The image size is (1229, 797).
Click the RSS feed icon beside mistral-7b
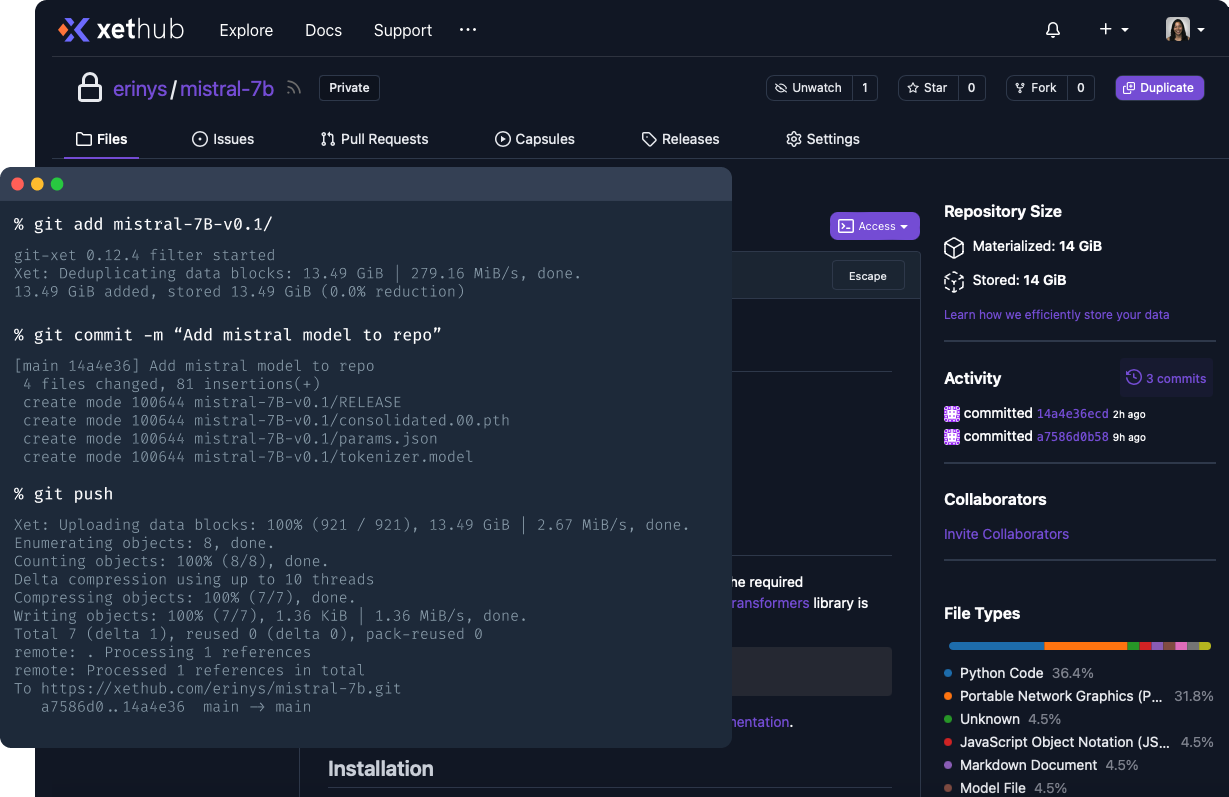[294, 88]
